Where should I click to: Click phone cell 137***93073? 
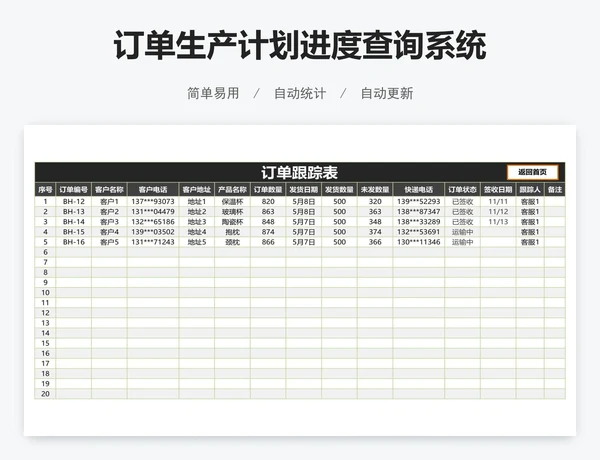tap(153, 201)
